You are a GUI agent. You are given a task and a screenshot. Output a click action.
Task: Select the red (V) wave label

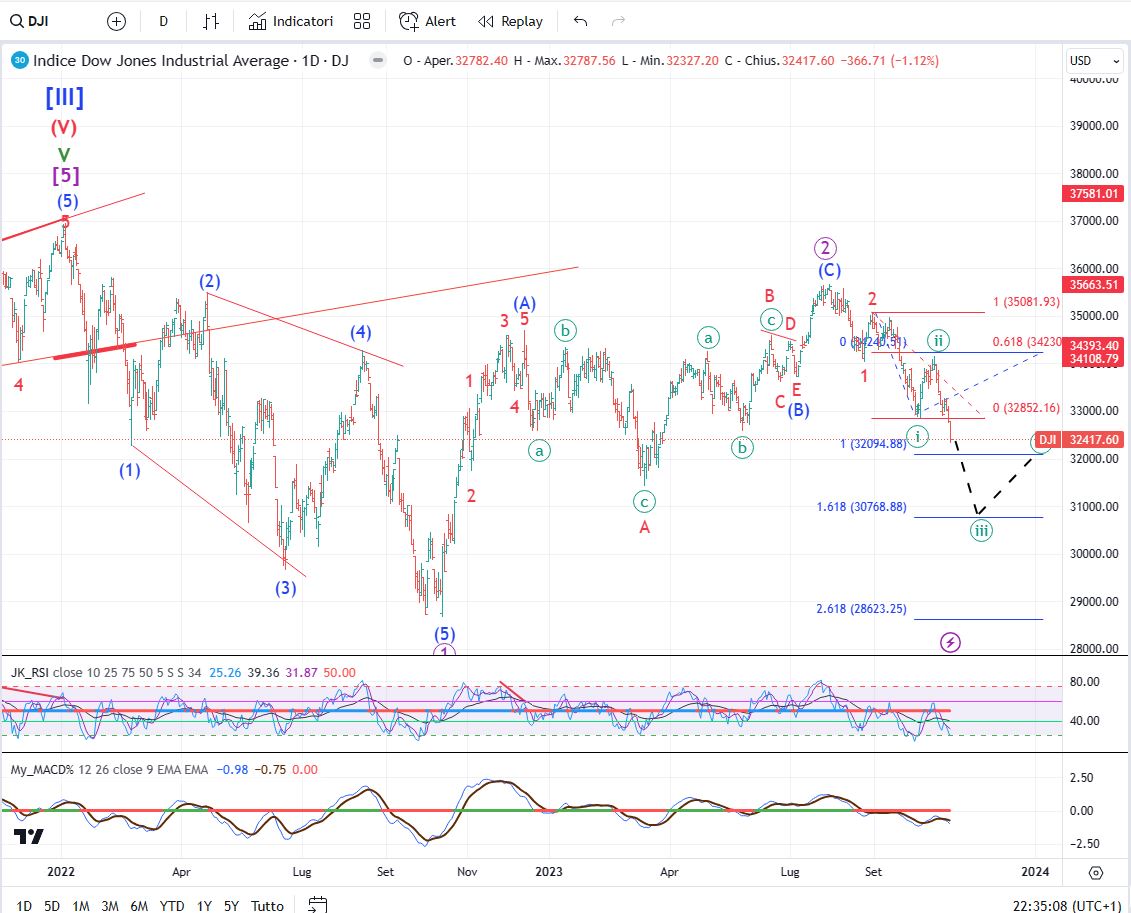click(x=63, y=128)
